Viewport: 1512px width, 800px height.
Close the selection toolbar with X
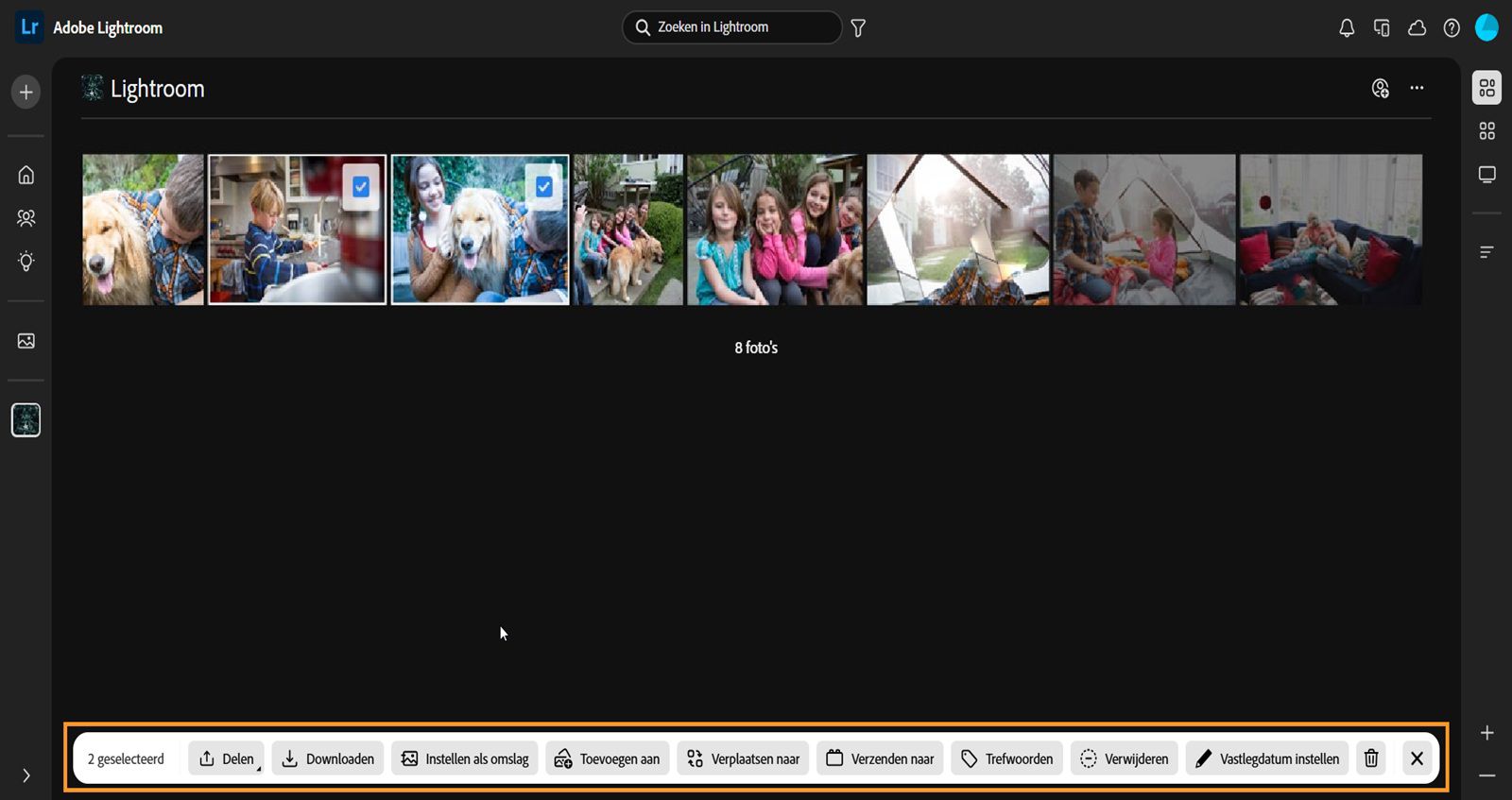pyautogui.click(x=1417, y=758)
